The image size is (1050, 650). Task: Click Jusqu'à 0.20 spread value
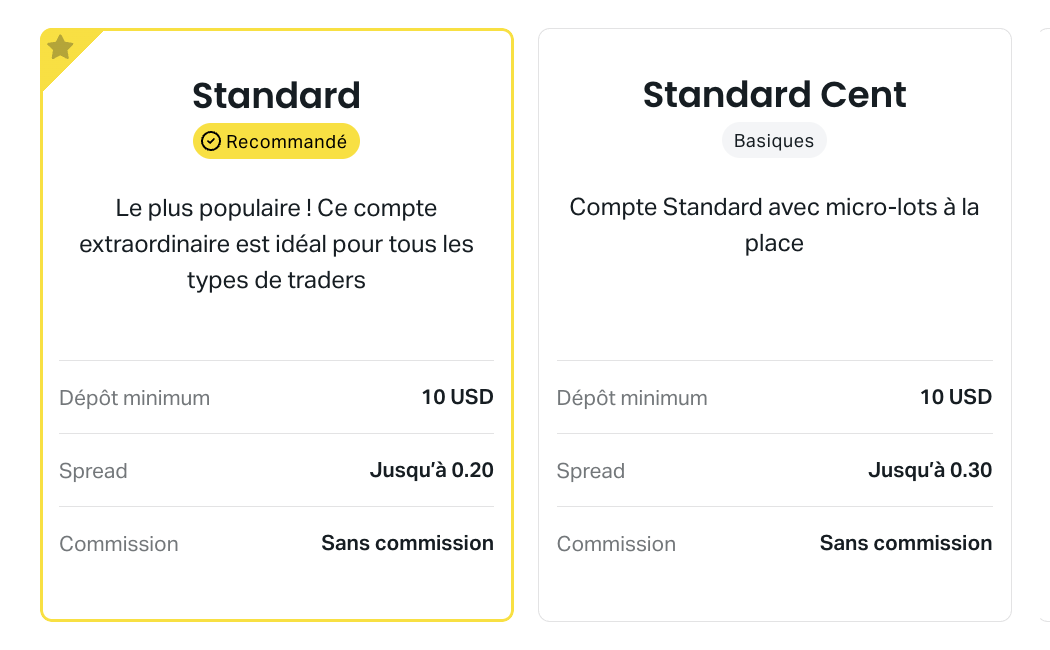(x=432, y=470)
